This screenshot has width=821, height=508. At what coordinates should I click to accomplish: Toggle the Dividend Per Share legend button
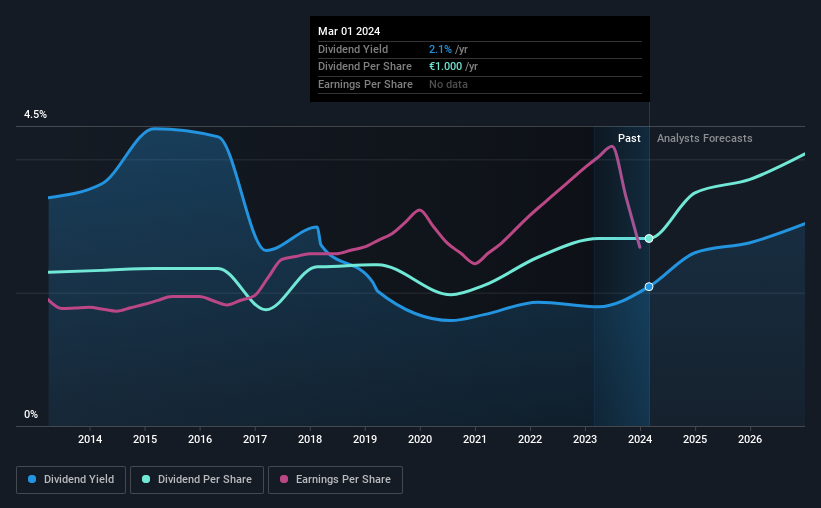pyautogui.click(x=197, y=480)
